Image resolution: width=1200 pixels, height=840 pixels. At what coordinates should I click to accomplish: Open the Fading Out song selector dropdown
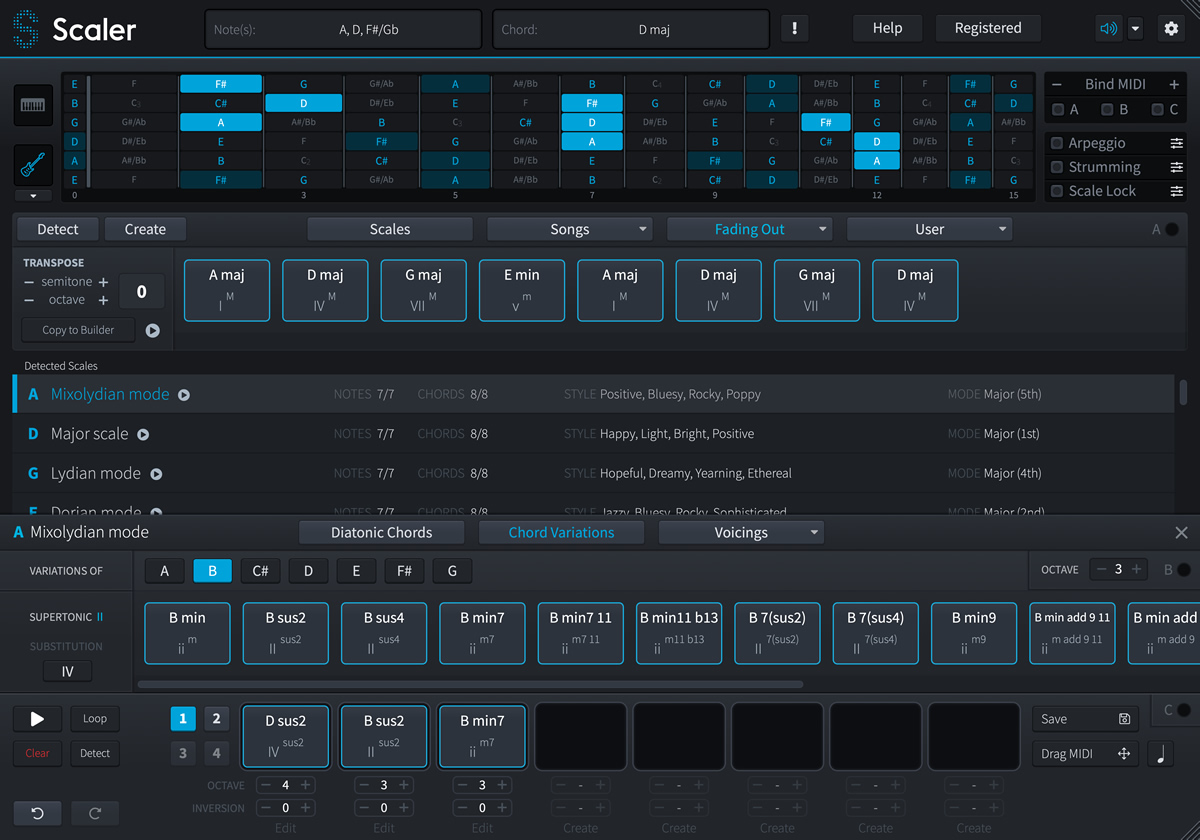749,228
